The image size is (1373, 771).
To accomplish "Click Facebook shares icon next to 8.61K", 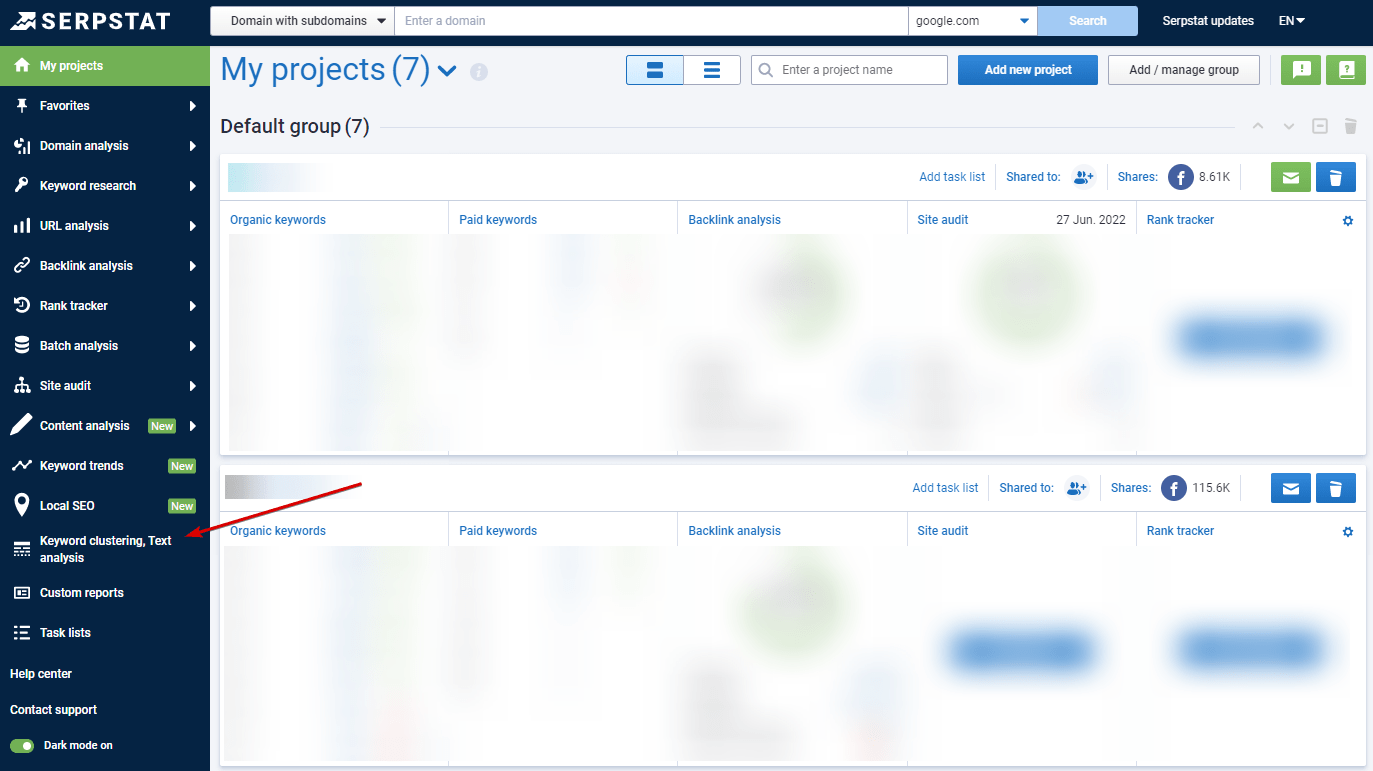I will tap(1181, 177).
